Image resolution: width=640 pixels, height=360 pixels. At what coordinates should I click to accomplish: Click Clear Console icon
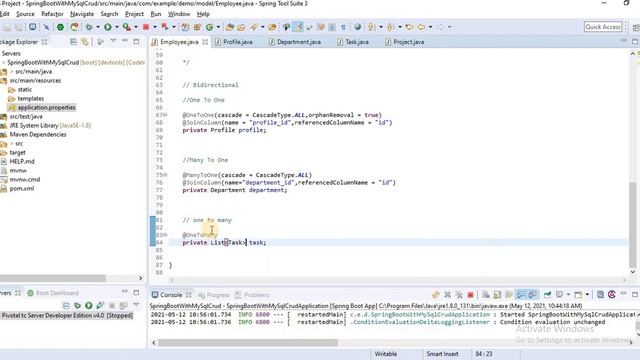click(x=486, y=295)
